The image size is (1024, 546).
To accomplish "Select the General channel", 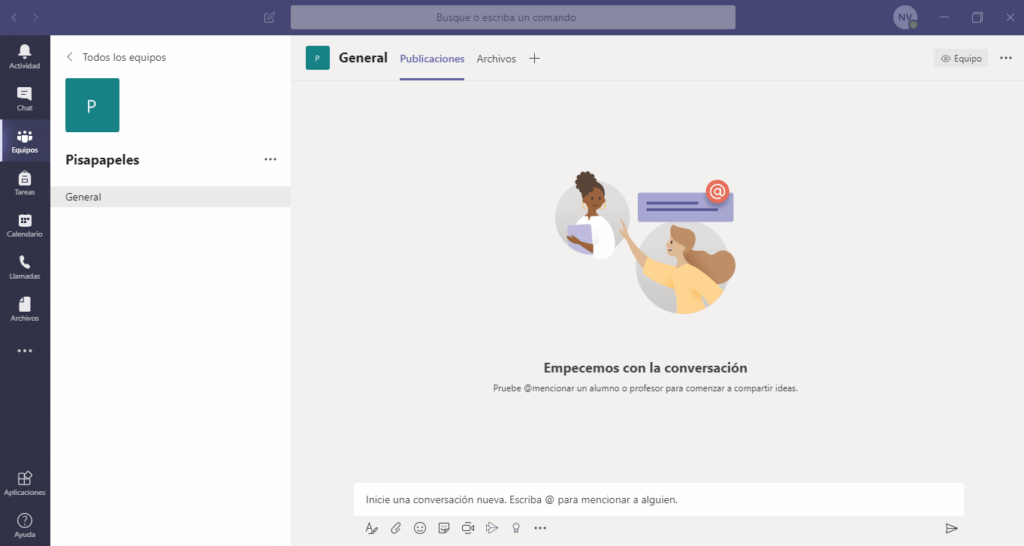I will pos(83,197).
